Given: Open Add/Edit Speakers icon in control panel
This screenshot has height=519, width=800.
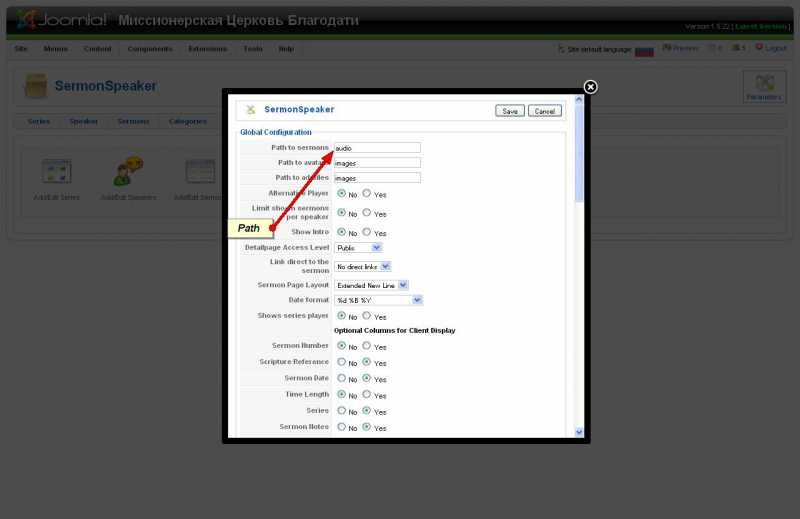Looking at the screenshot, I should pyautogui.click(x=128, y=179).
